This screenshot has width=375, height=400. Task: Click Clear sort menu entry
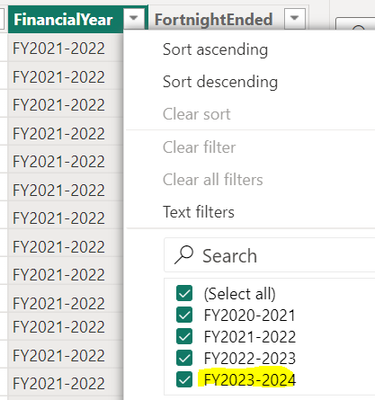tap(197, 114)
